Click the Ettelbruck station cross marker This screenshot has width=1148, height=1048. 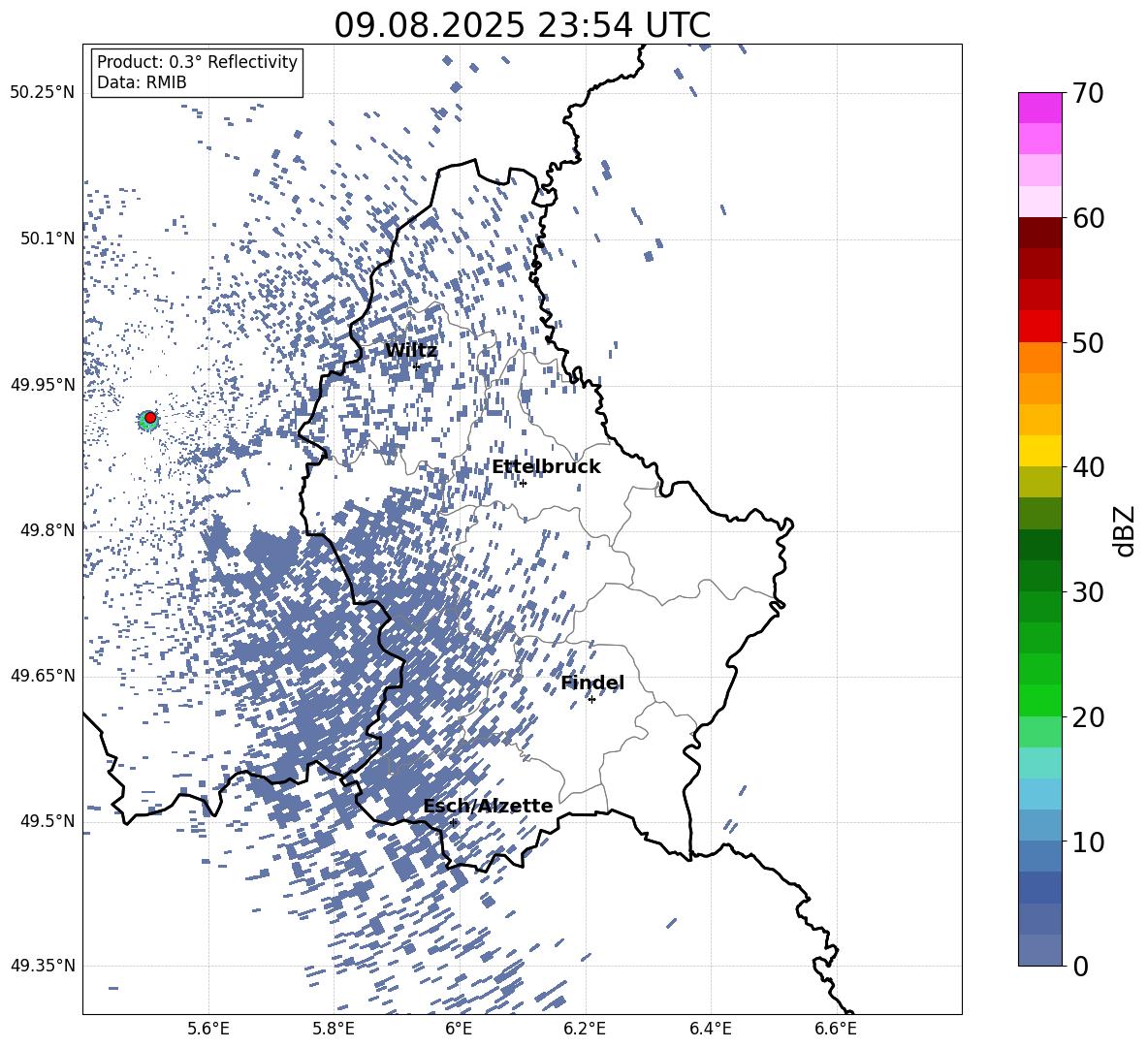pyautogui.click(x=523, y=483)
